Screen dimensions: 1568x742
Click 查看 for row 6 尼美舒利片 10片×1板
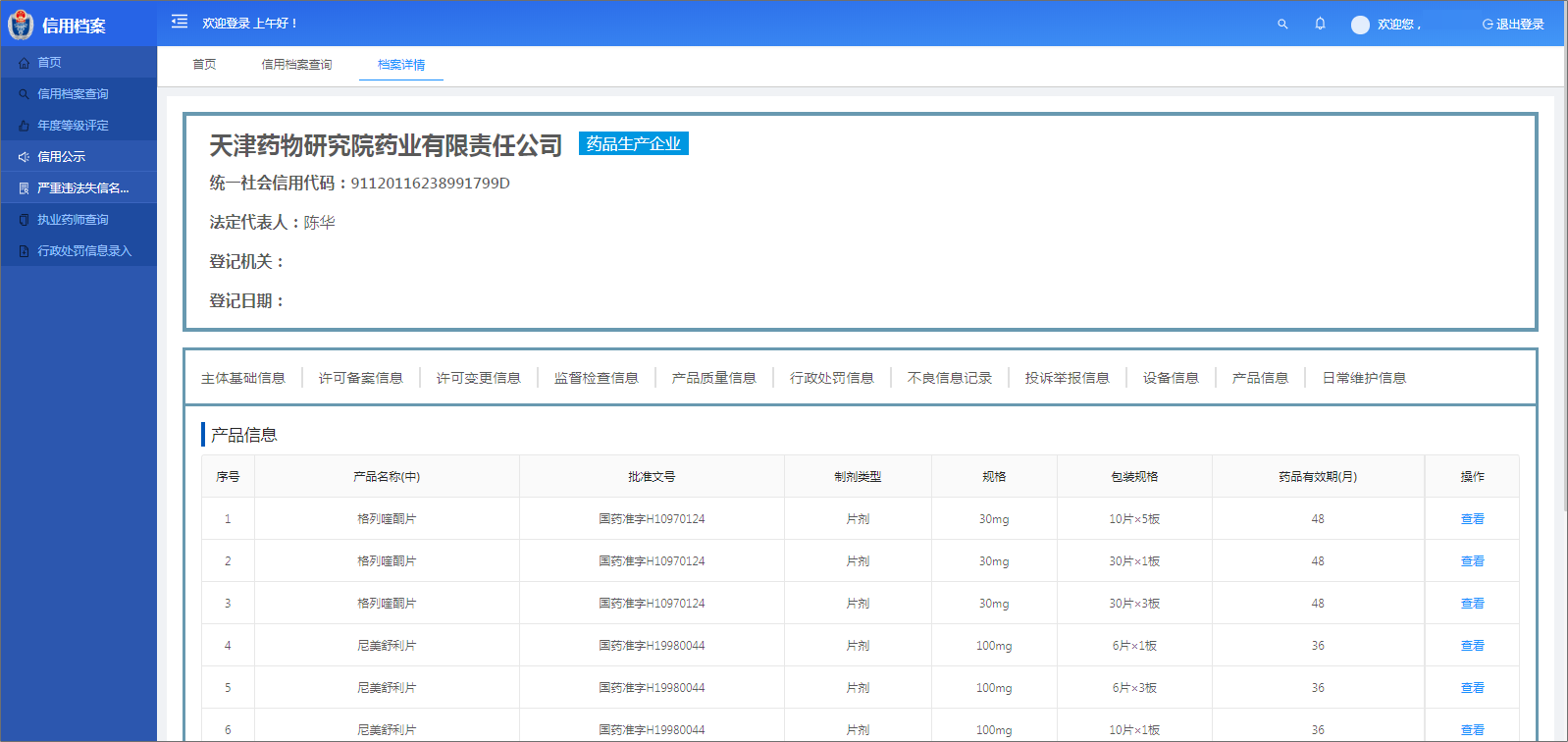pos(1472,730)
